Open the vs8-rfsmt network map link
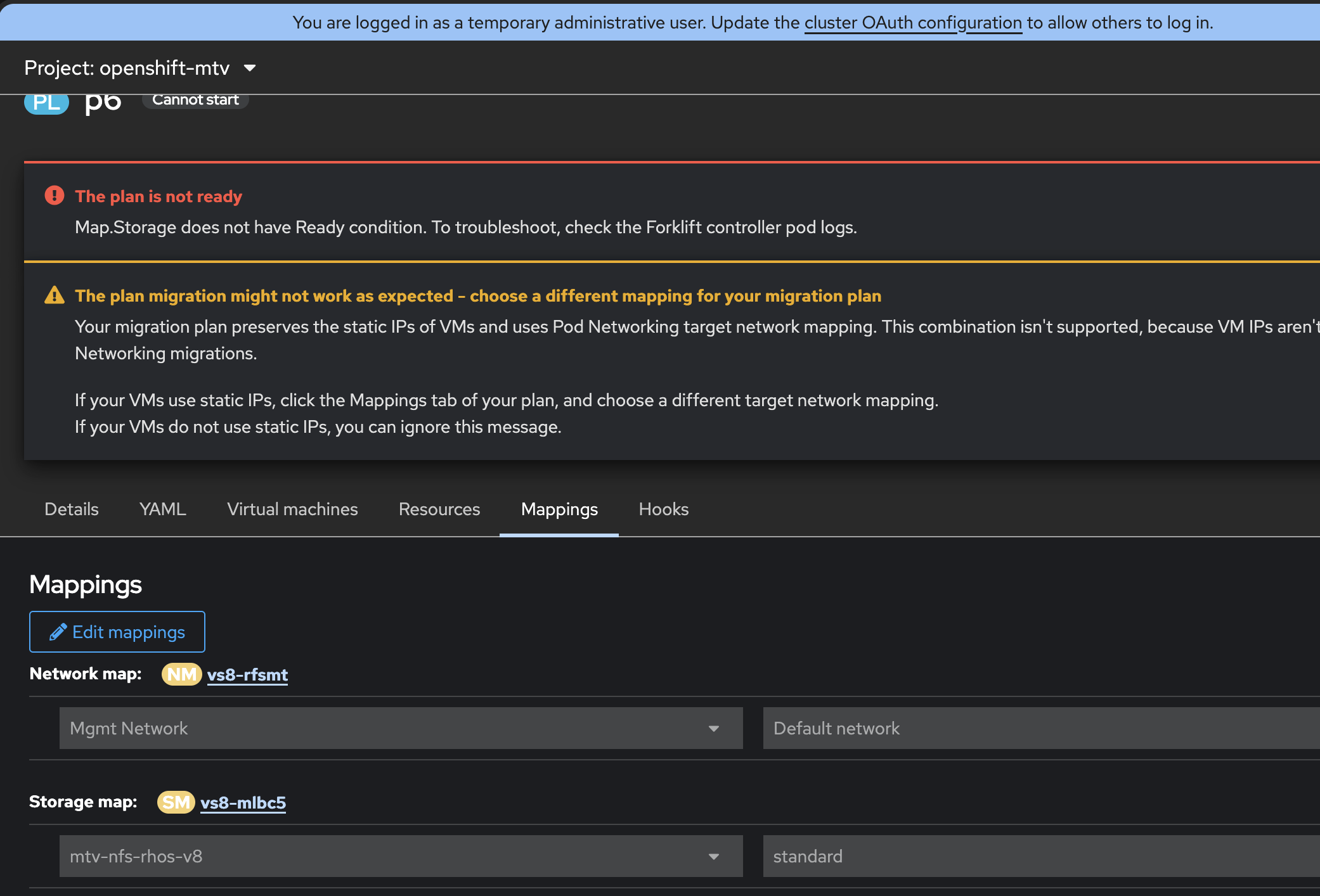The height and width of the screenshot is (896, 1320). [247, 674]
